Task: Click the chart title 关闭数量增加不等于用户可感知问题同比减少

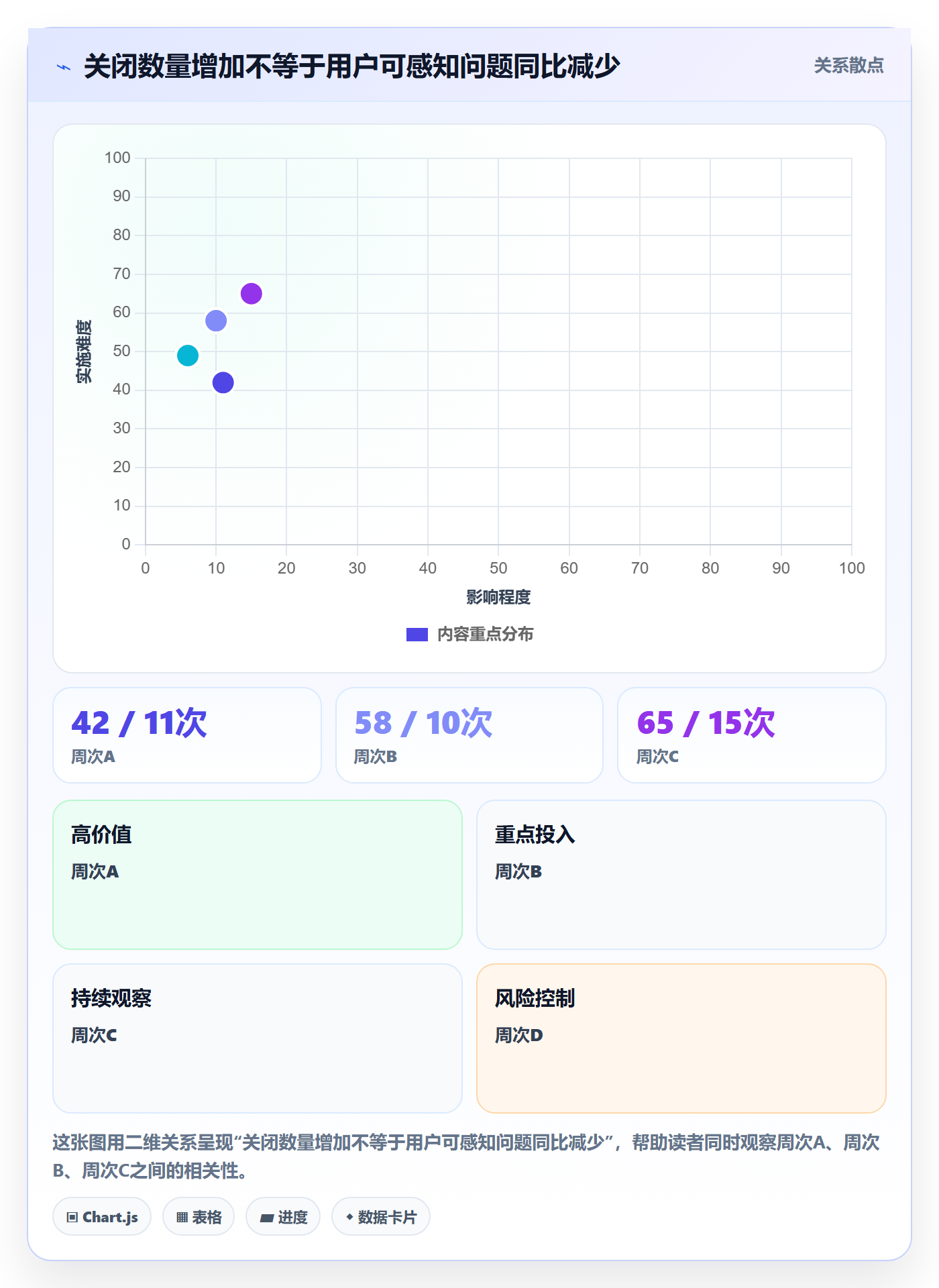Action: (x=351, y=66)
